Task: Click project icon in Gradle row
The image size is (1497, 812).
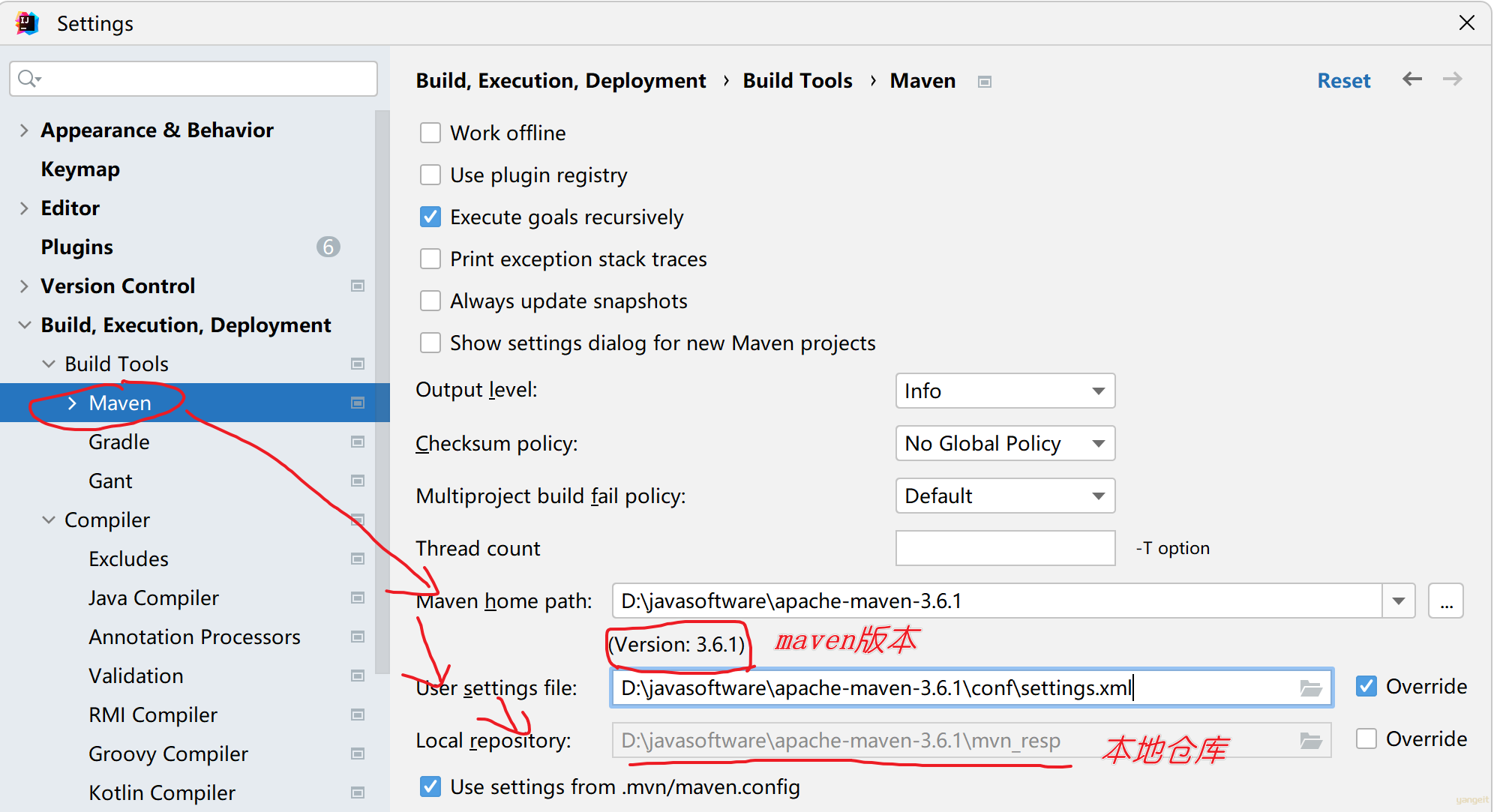Action: click(358, 442)
